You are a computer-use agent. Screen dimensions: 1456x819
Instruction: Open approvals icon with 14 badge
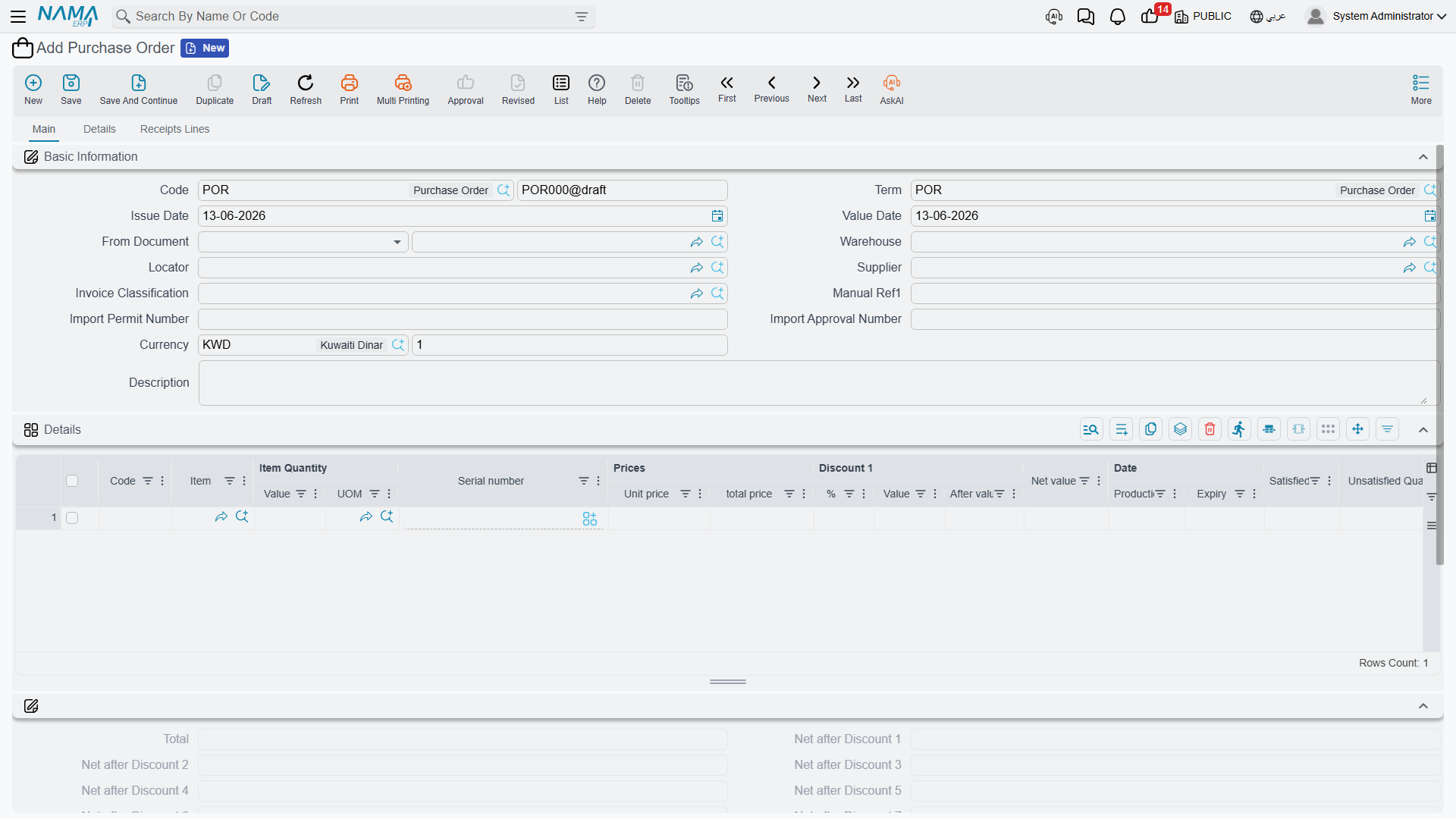click(x=1151, y=15)
